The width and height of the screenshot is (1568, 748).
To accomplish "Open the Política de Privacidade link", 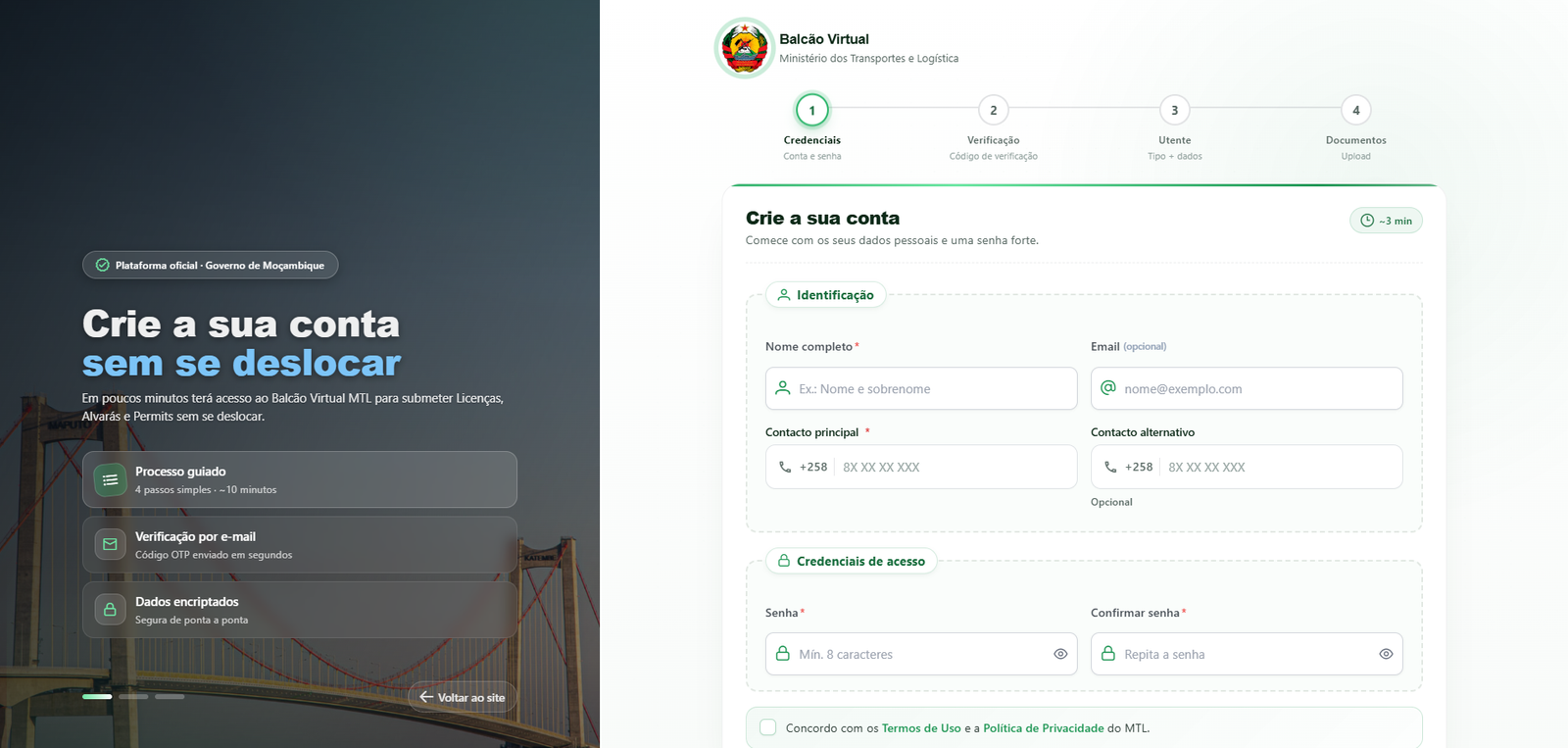I will pyautogui.click(x=1044, y=728).
